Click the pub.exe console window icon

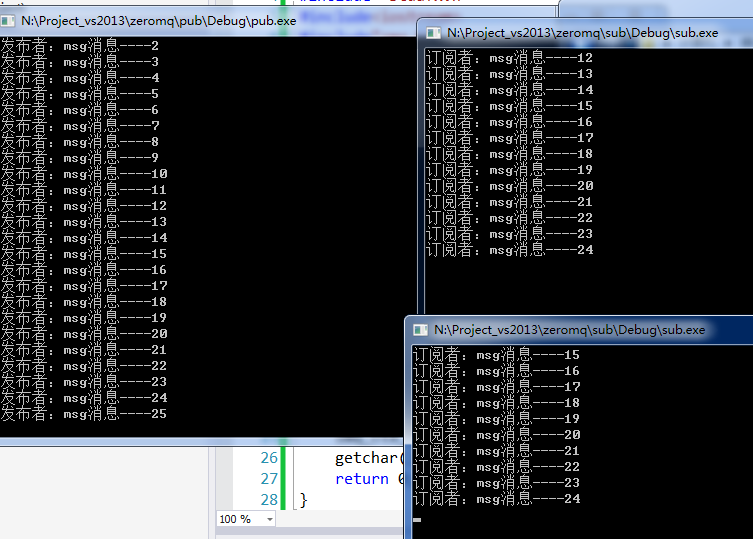coord(7,21)
